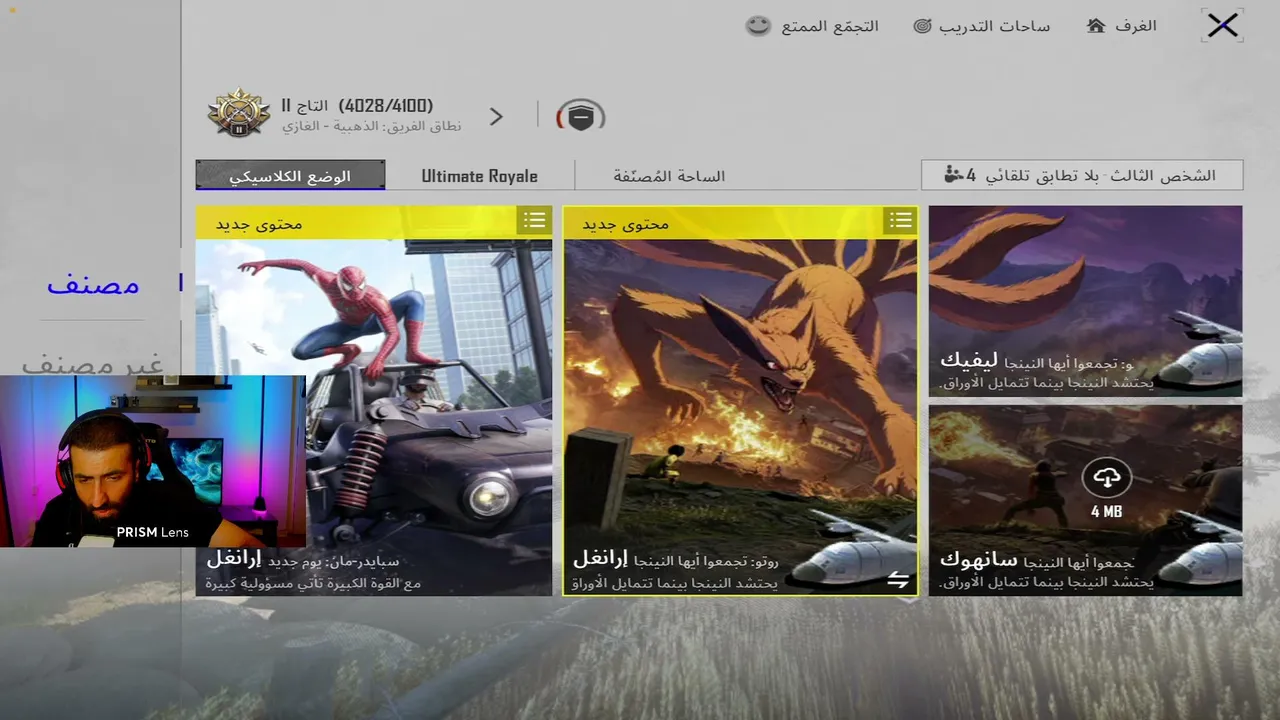The image size is (1280, 720).
Task: Switch to the الساحة المصنّفة tab
Action: [x=669, y=176]
